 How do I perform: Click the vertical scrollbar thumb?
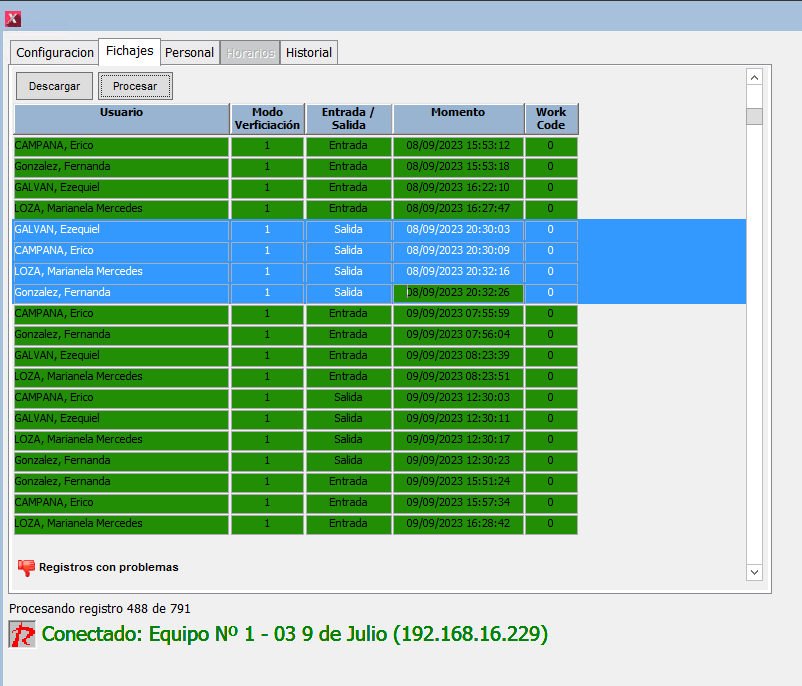755,116
